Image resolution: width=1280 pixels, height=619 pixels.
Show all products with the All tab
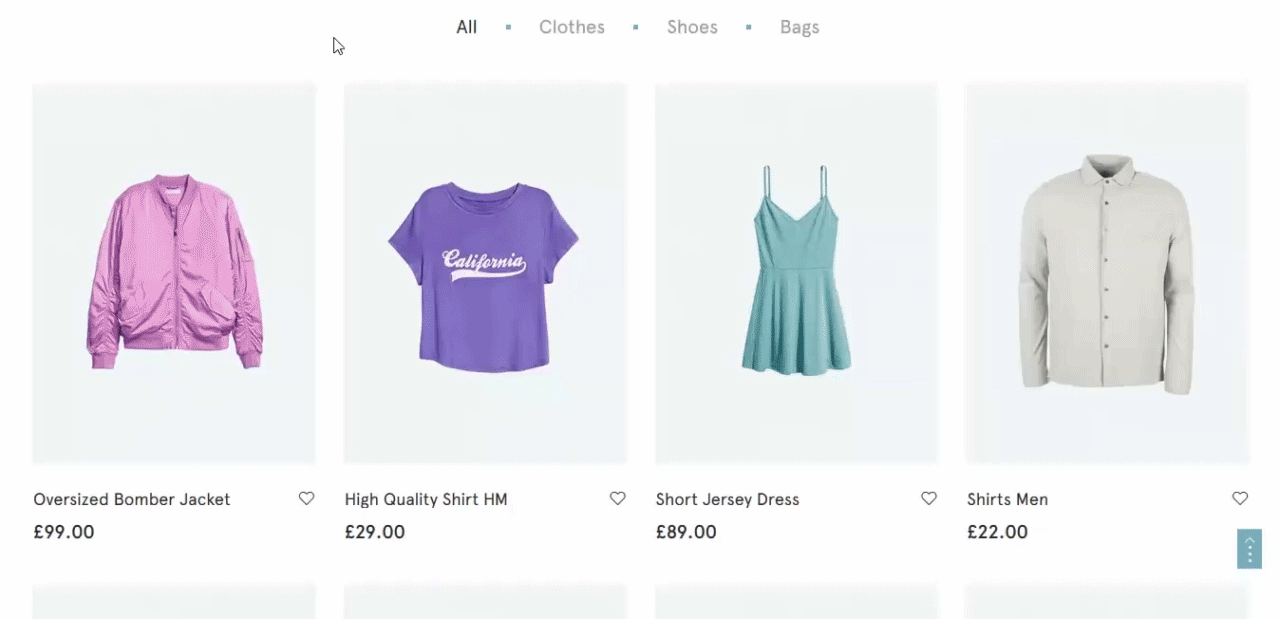(466, 27)
